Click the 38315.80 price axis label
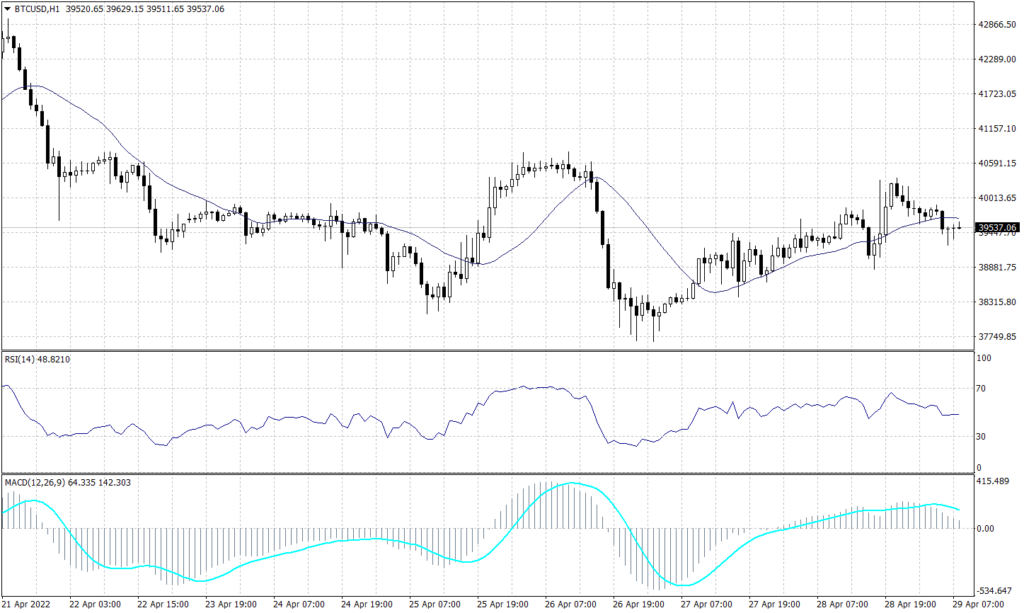The height and width of the screenshot is (613, 1024). click(997, 302)
